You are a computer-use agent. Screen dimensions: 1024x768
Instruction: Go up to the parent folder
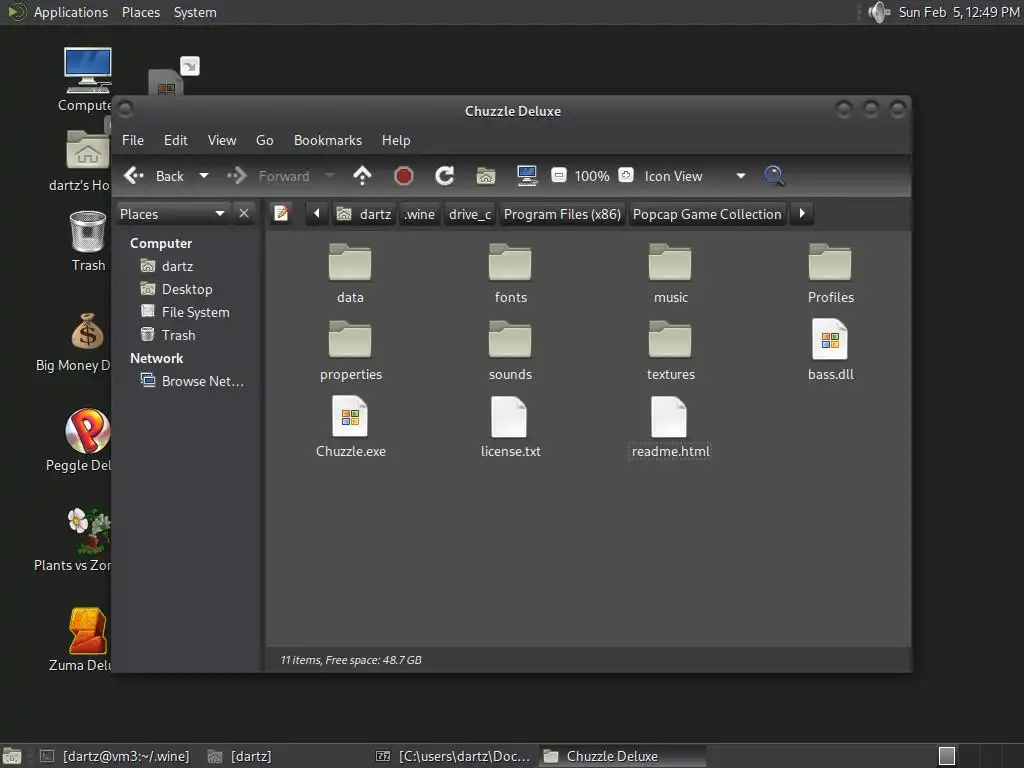(x=362, y=176)
